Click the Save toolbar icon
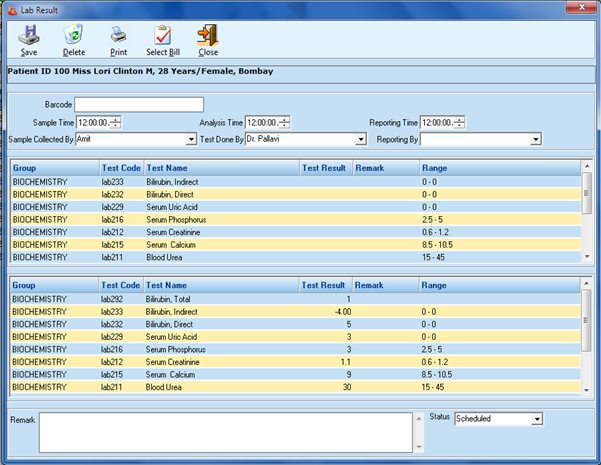This screenshot has height=465, width=601. [x=29, y=36]
